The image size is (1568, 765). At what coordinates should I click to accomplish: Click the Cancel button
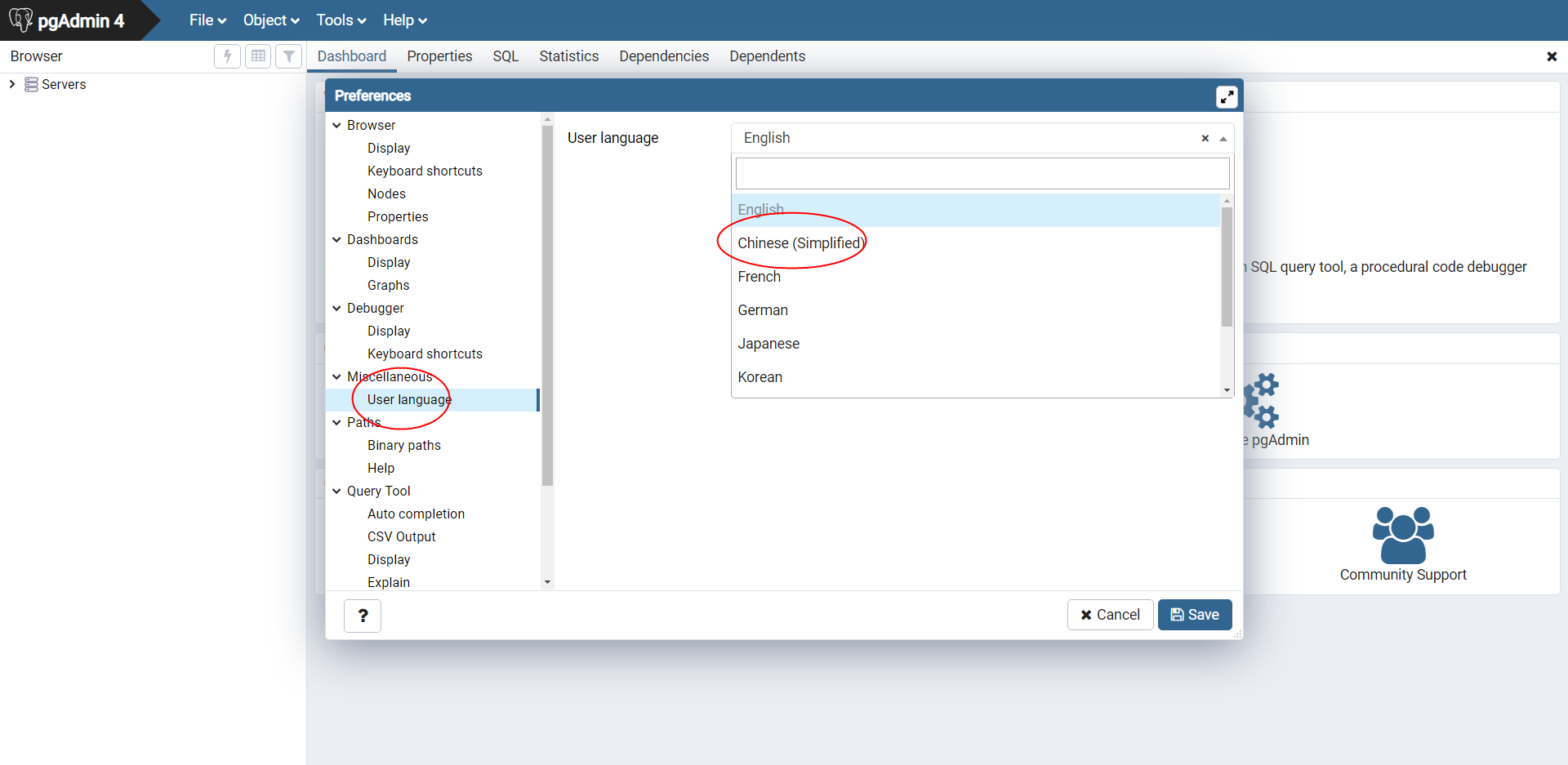(x=1110, y=615)
